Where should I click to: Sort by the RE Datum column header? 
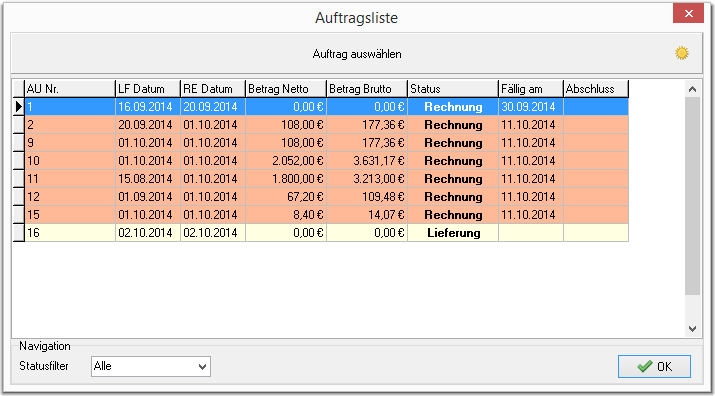coord(213,89)
